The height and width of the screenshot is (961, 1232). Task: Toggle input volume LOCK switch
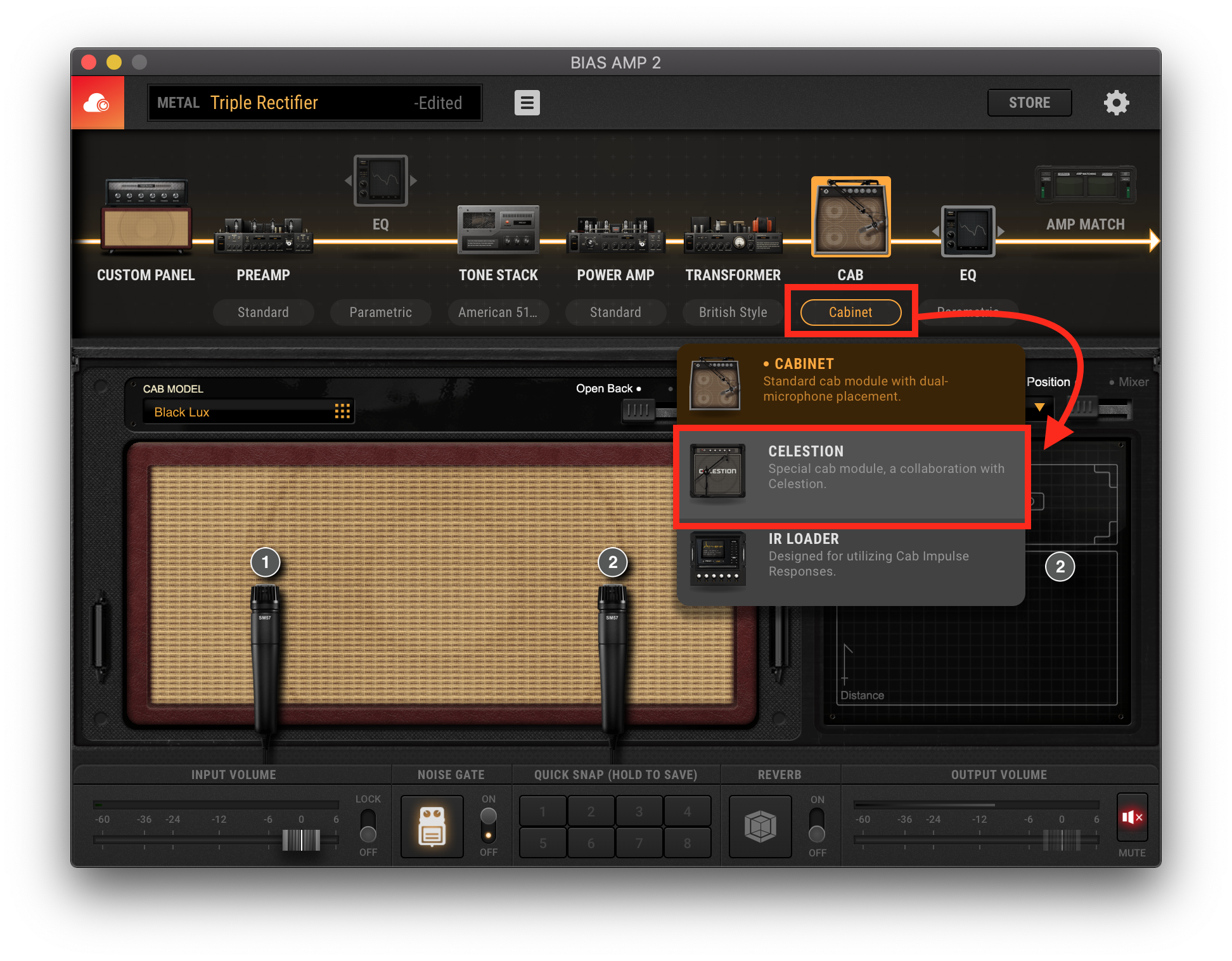coord(368,826)
